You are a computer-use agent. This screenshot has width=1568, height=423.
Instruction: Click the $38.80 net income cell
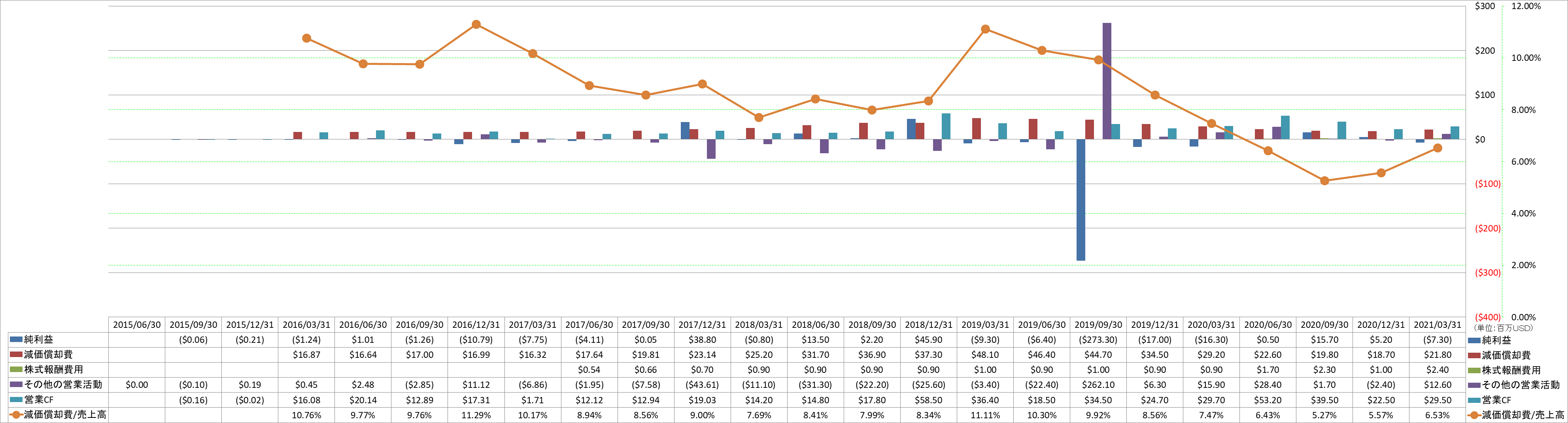coord(703,340)
